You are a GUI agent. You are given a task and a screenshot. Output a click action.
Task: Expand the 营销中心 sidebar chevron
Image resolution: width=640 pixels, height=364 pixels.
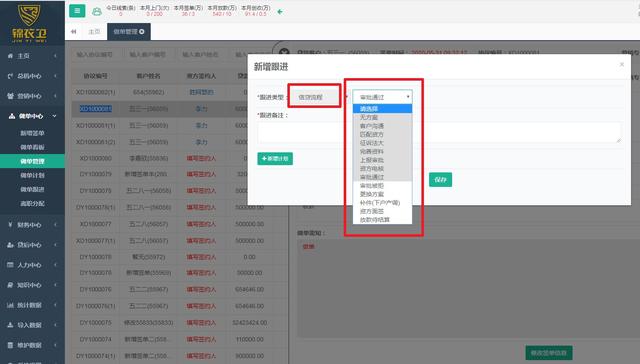[55, 96]
